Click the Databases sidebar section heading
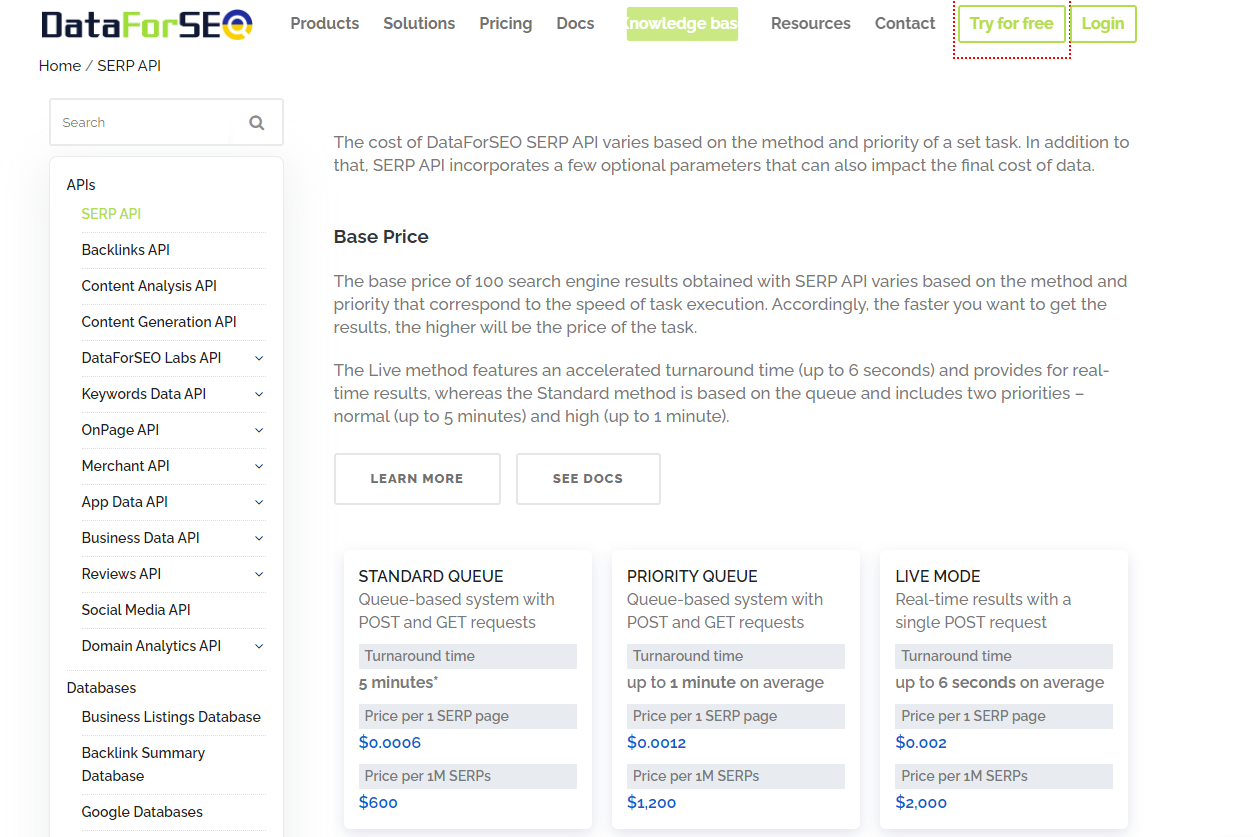 coord(101,688)
